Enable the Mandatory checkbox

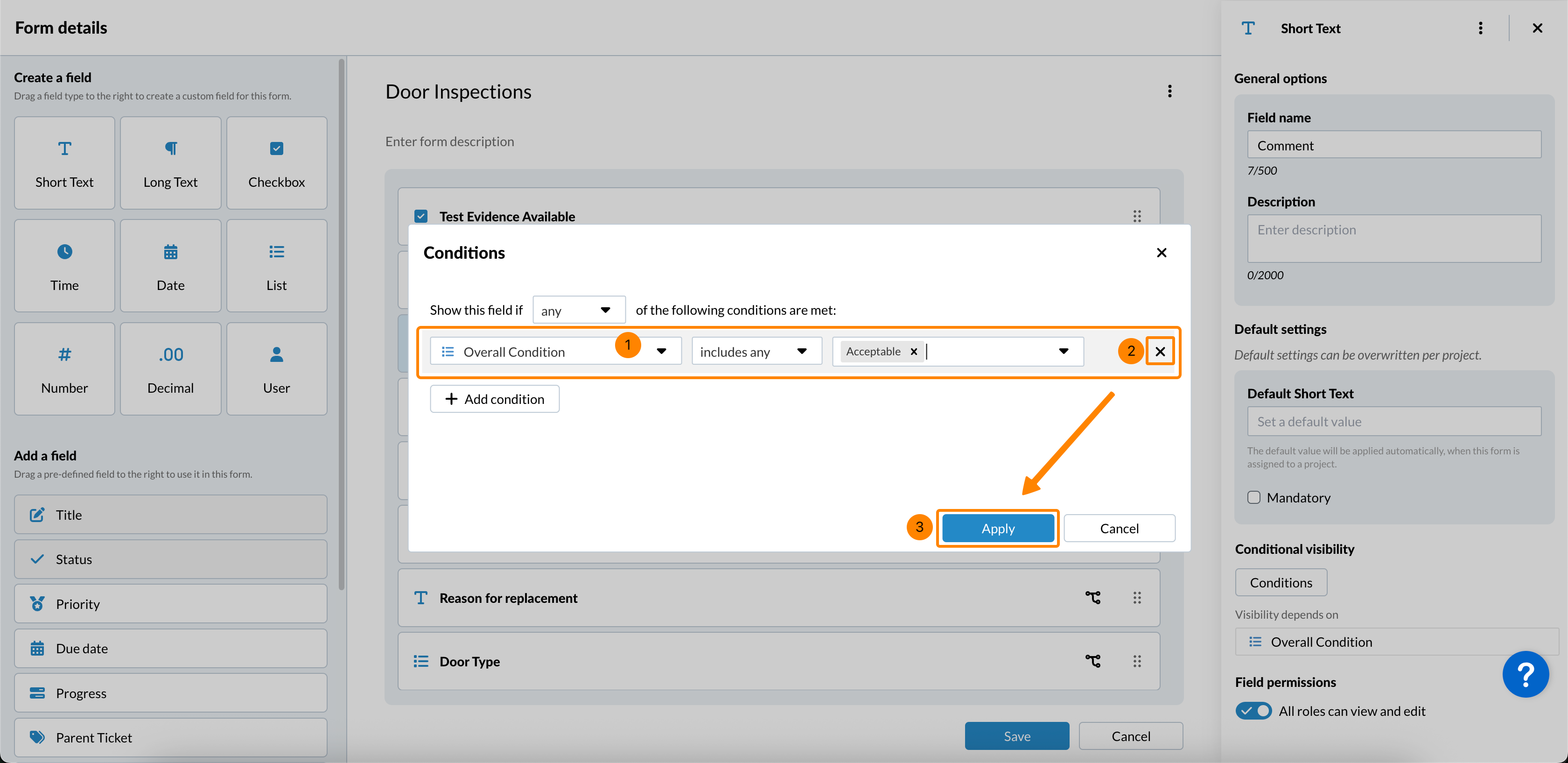(1253, 497)
